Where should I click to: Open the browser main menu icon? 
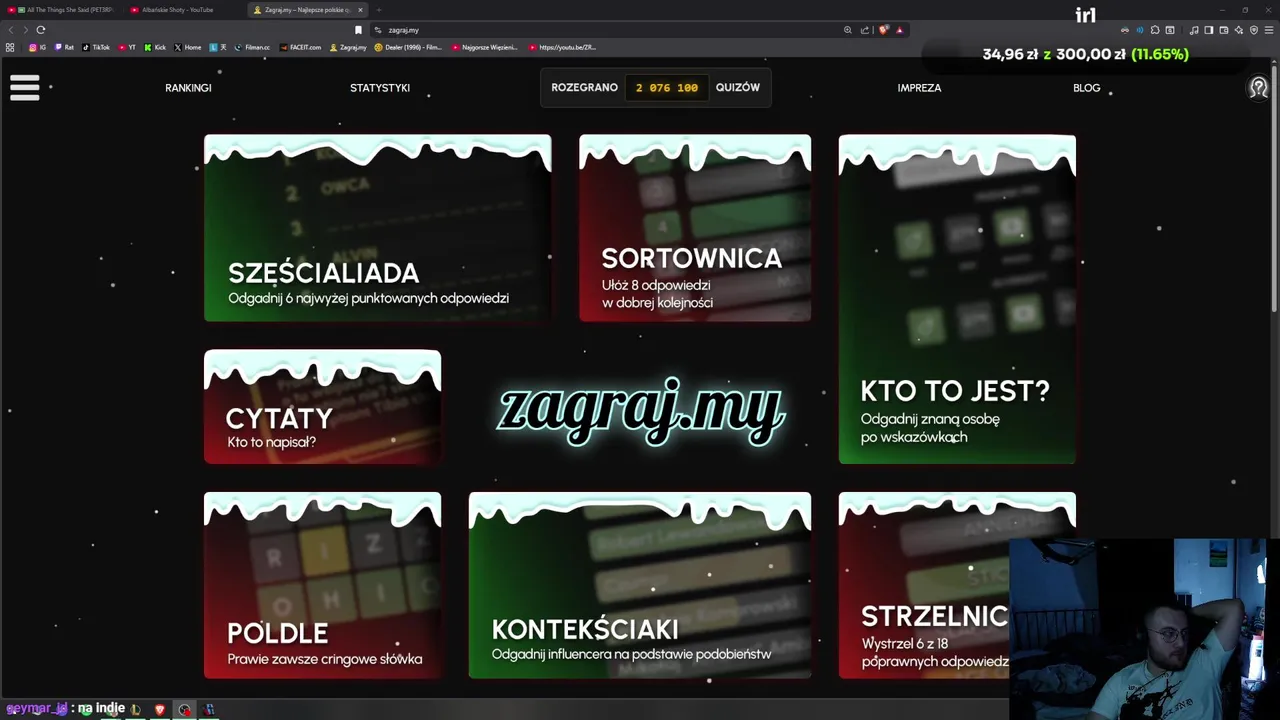click(x=1269, y=30)
